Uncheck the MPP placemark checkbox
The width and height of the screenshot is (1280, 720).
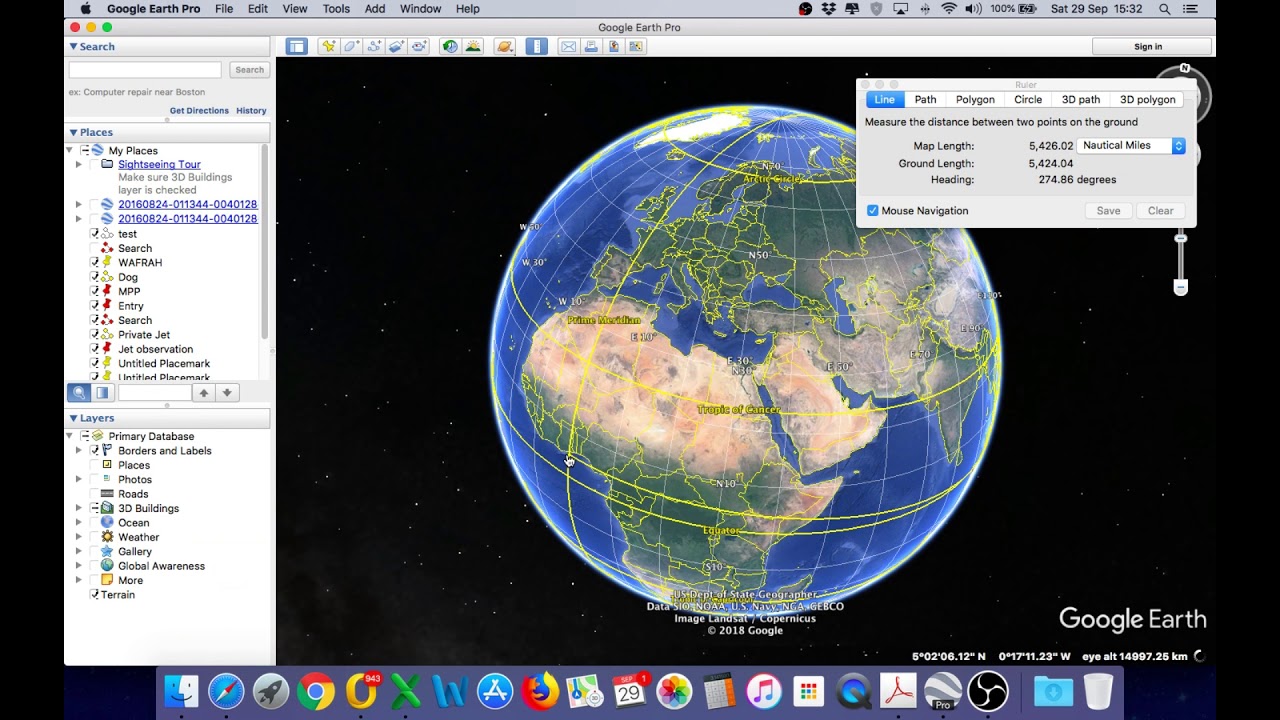tap(95, 291)
